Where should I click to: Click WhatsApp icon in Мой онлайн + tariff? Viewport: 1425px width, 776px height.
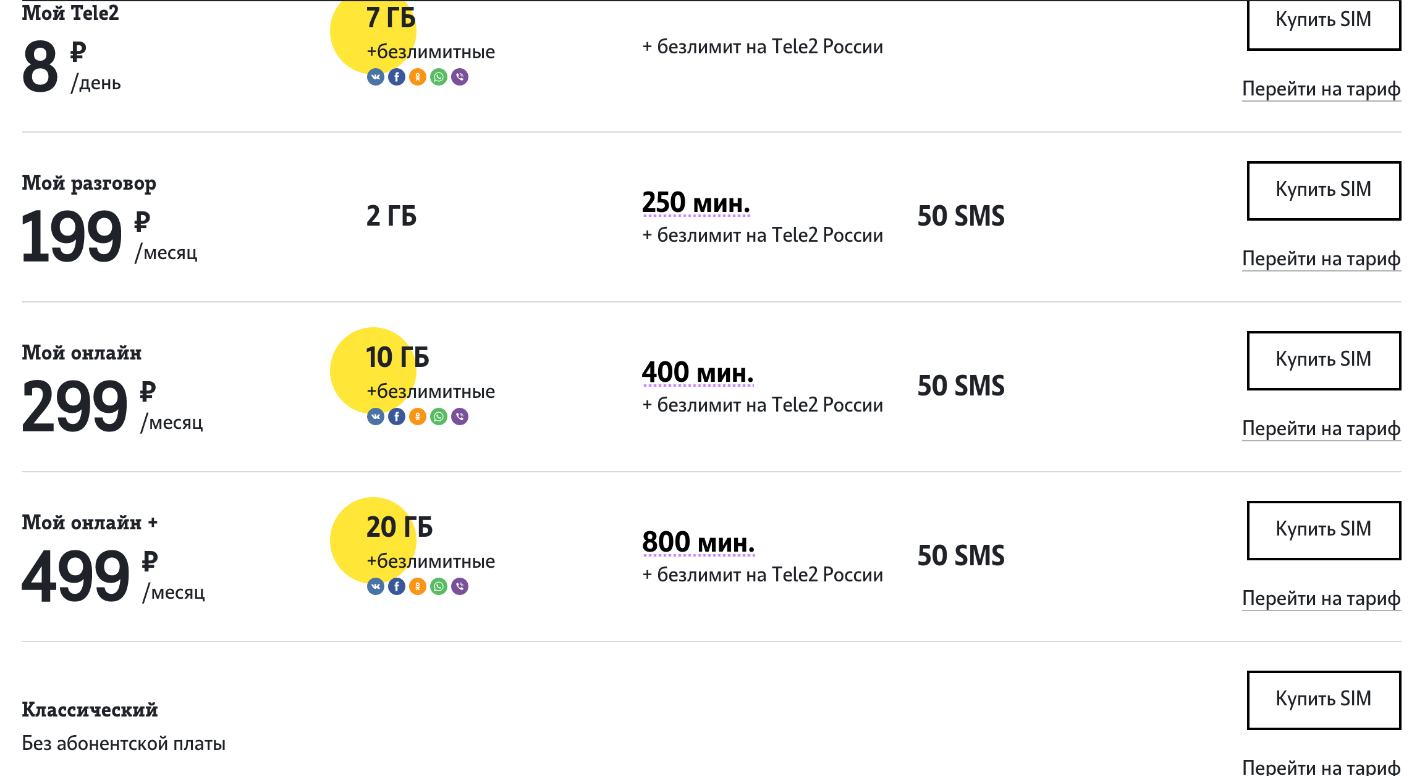[x=439, y=587]
